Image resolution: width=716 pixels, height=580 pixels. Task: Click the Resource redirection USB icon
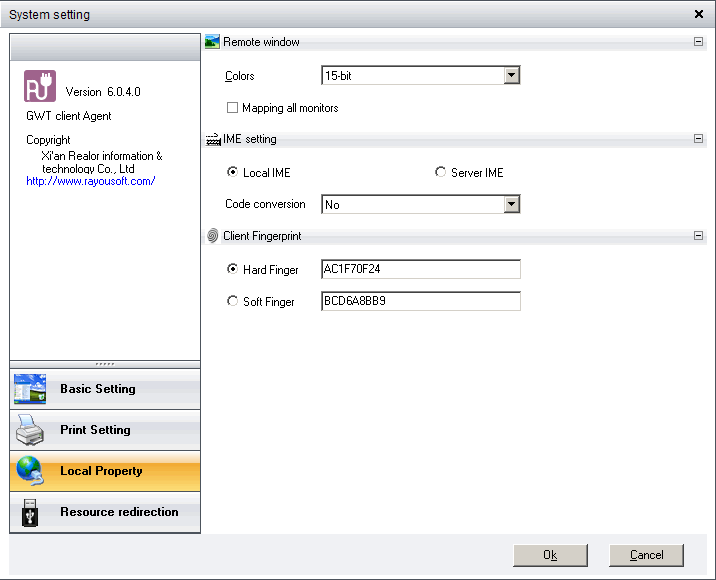tap(30, 512)
